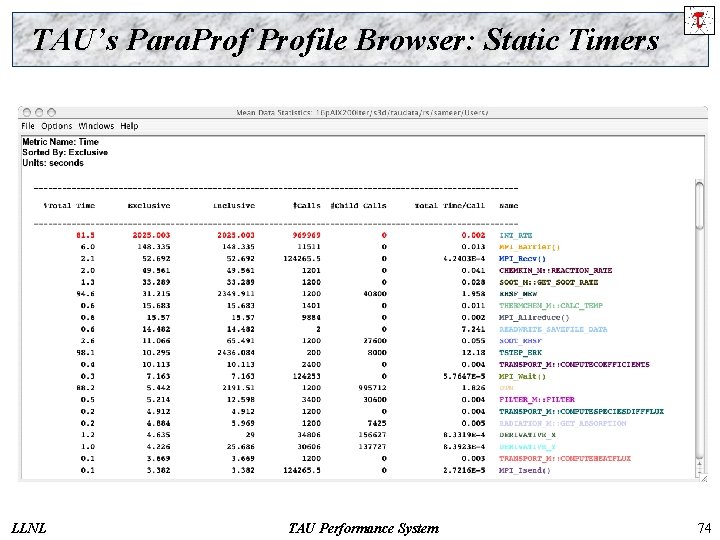
Task: Click the #child calls column header
Action: [x=358, y=206]
